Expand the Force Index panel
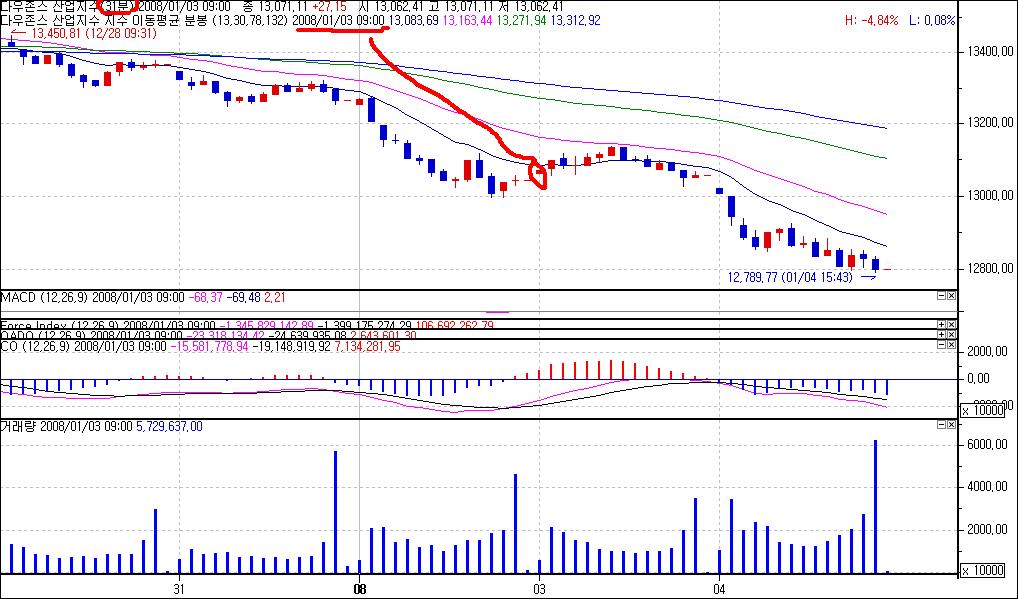This screenshot has width=1018, height=599. [941, 325]
